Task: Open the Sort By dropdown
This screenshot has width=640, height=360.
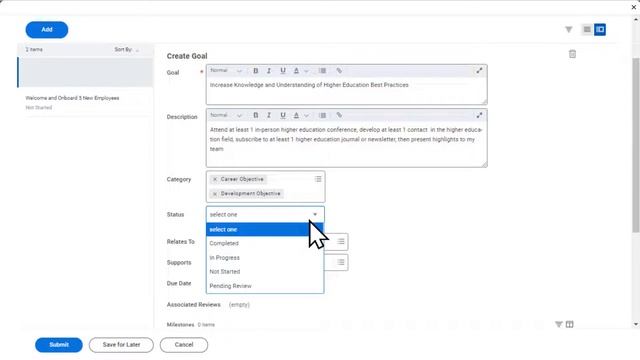Action: point(127,49)
